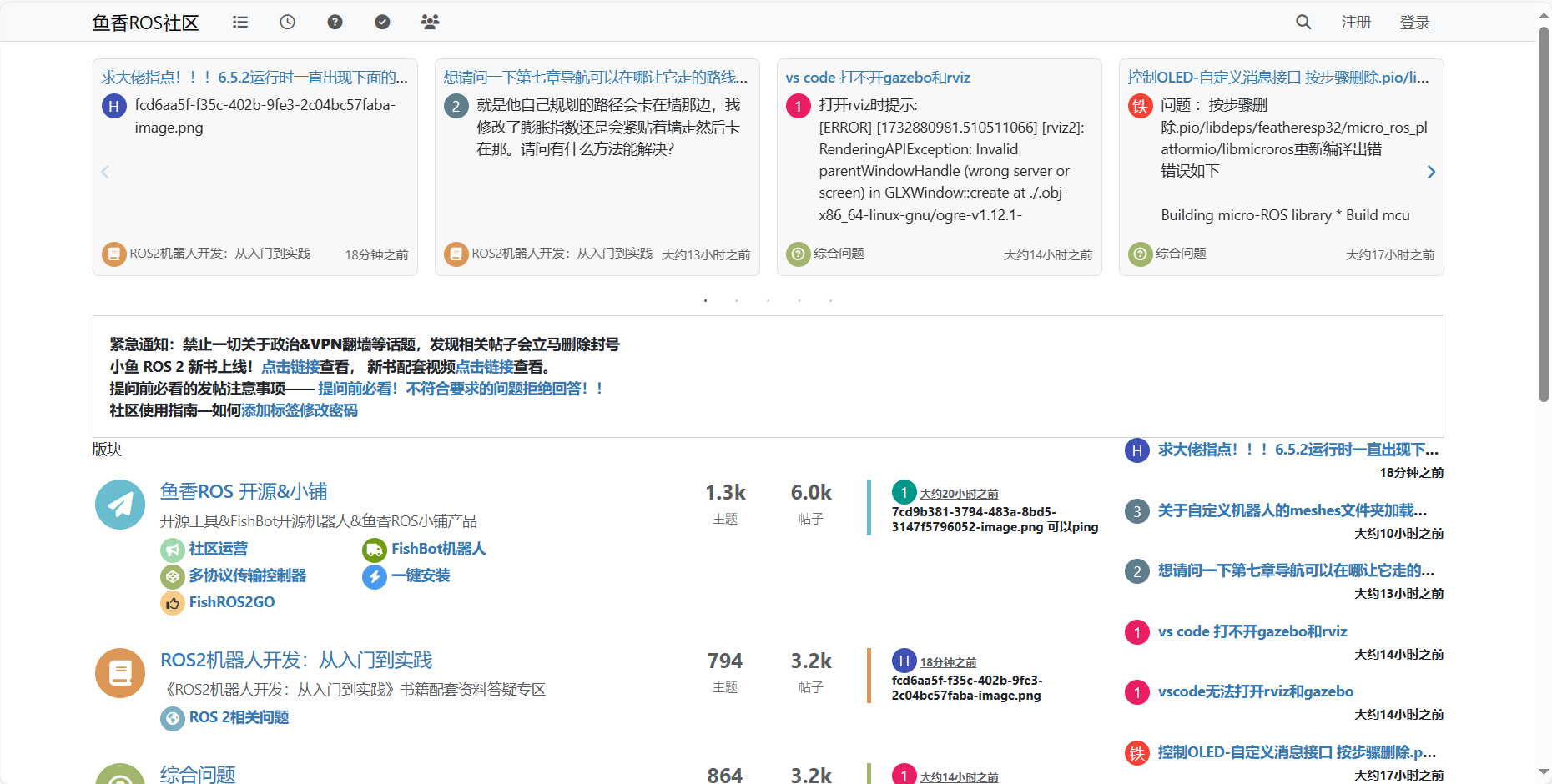The image size is (1552, 784).
Task: Go back with carousel left chevron
Action: [105, 172]
